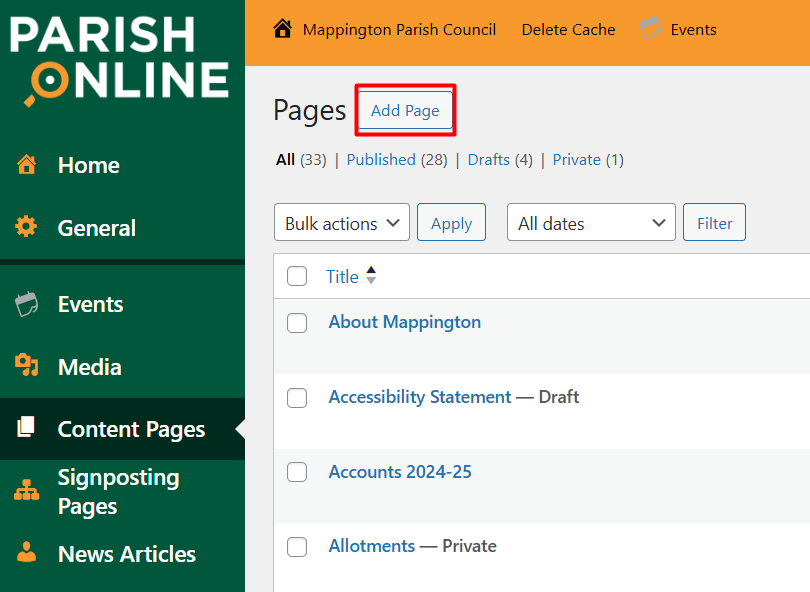Viewport: 810px width, 592px height.
Task: Tick the select-all checkbox beside Title
Action: (x=297, y=277)
